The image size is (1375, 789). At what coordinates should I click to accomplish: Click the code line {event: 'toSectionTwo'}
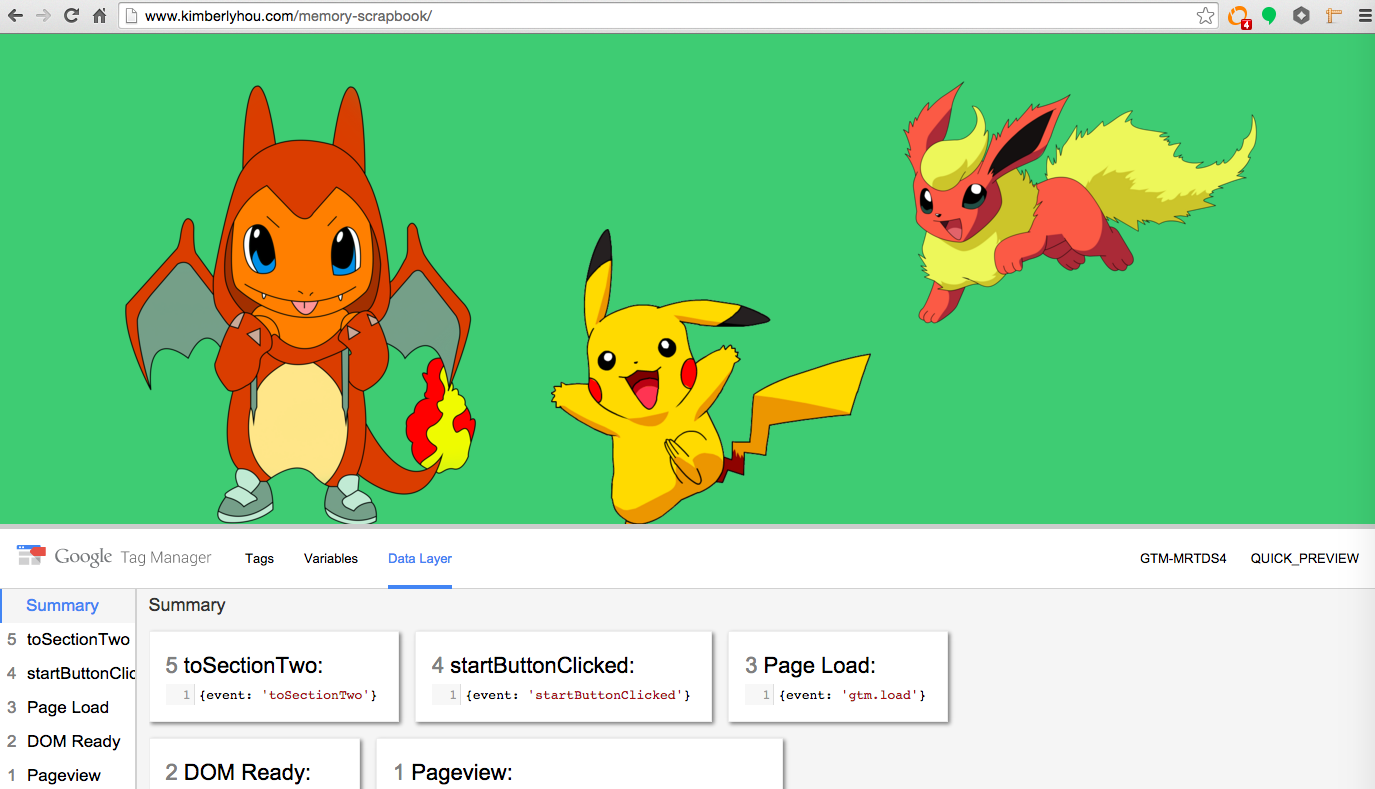pyautogui.click(x=288, y=695)
